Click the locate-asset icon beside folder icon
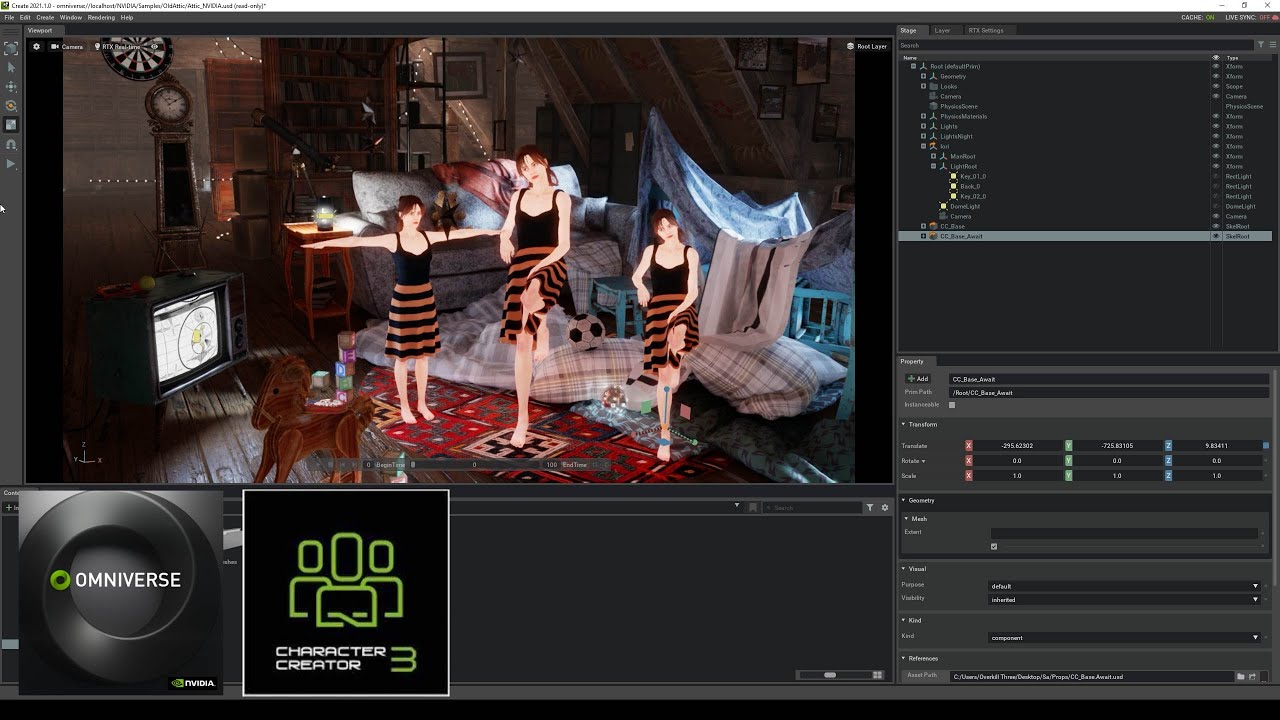The image size is (1280, 720). tap(1252, 677)
